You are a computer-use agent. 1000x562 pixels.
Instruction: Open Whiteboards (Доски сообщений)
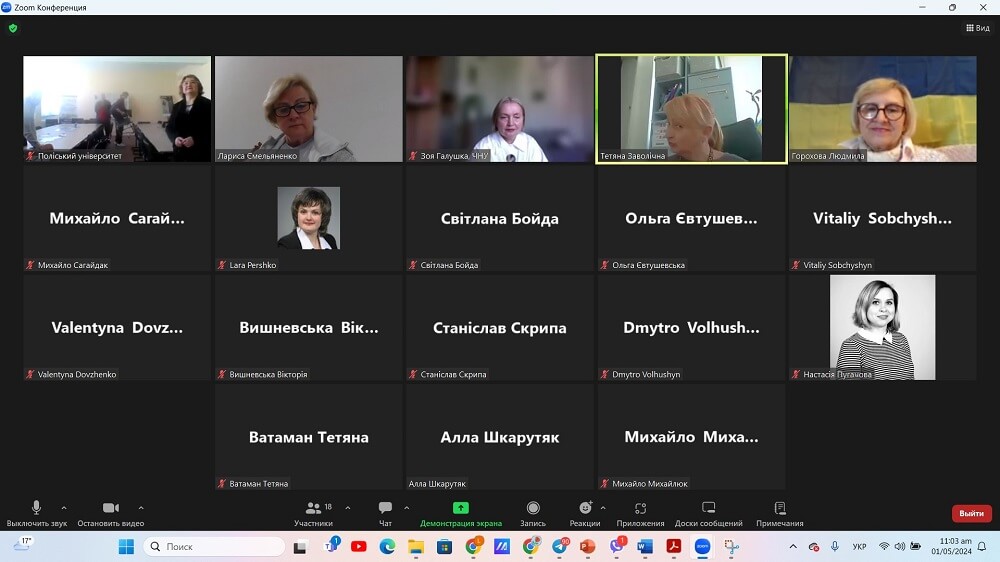pos(708,508)
